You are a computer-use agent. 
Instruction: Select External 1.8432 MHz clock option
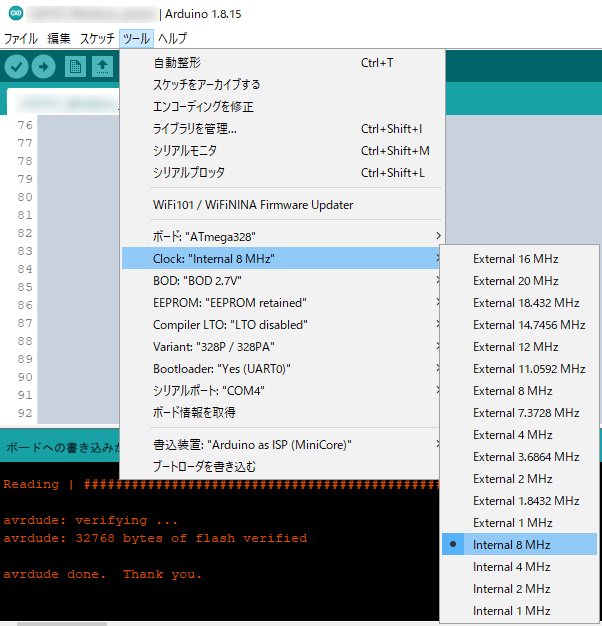(519, 500)
